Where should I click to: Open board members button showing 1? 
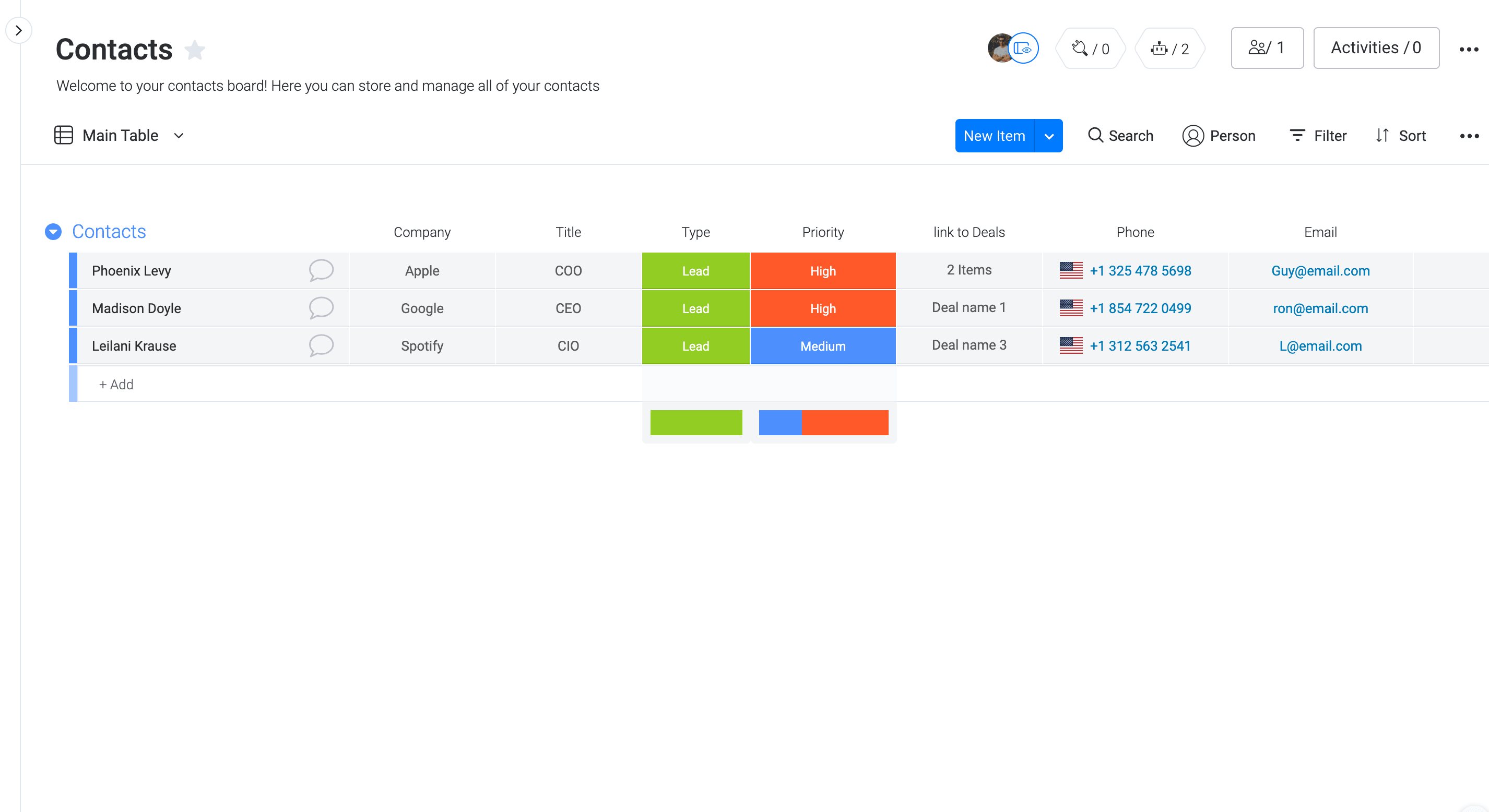[x=1267, y=48]
